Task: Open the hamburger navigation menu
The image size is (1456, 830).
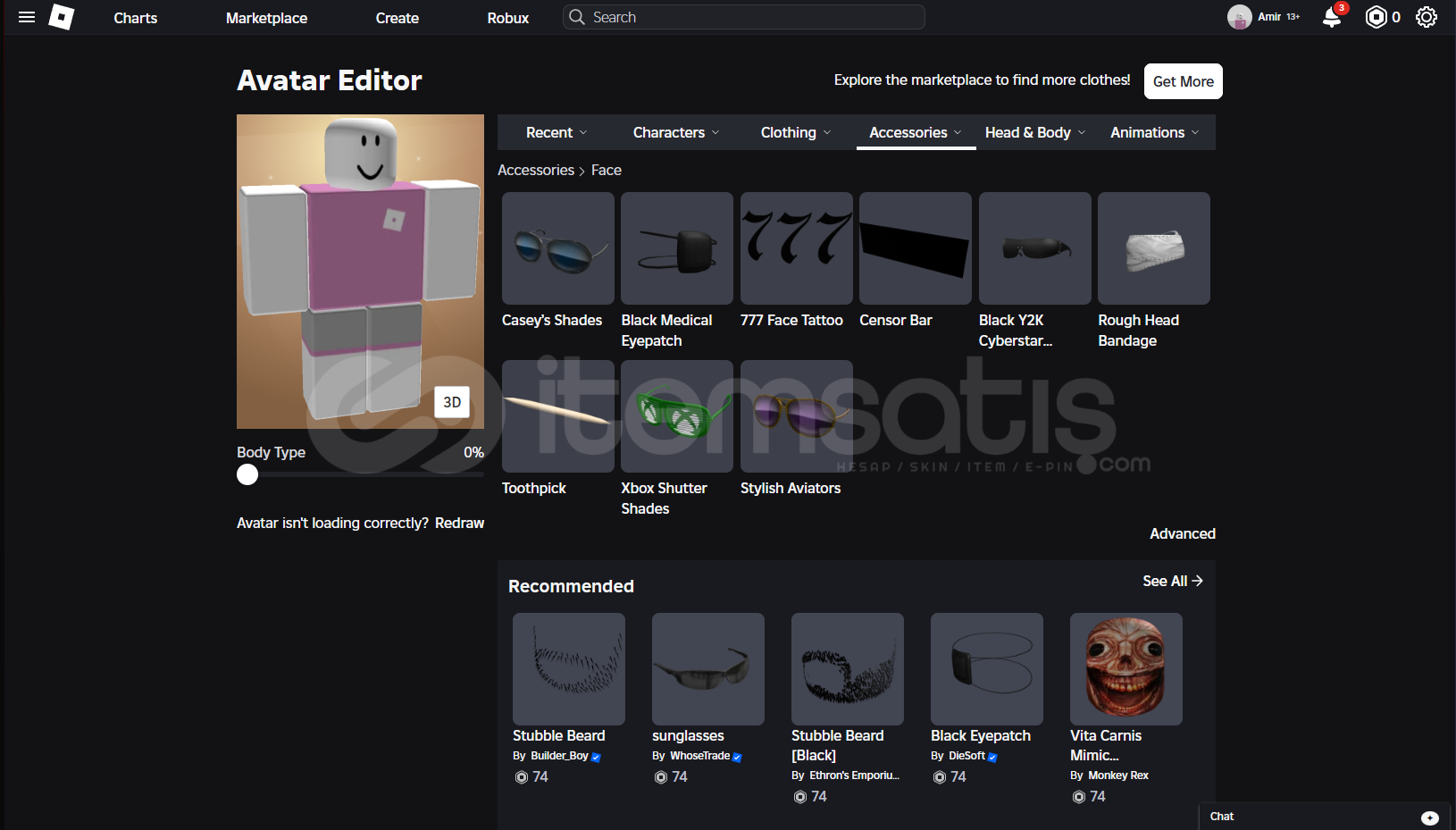Action: pos(27,17)
